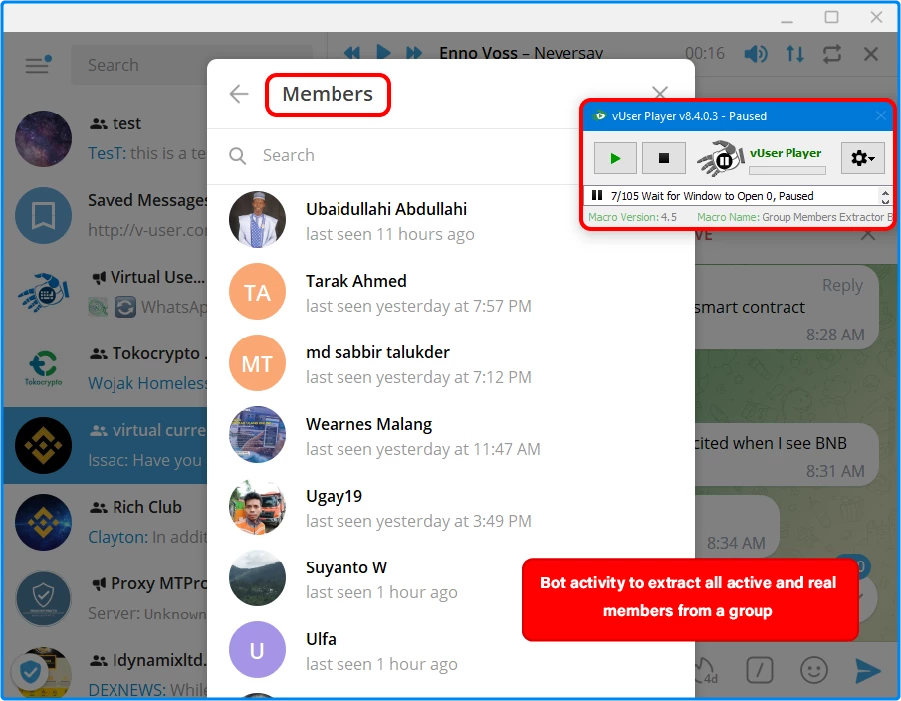Image resolution: width=901 pixels, height=701 pixels.
Task: Toggle playback order arrows icon
Action: pyautogui.click(x=795, y=54)
